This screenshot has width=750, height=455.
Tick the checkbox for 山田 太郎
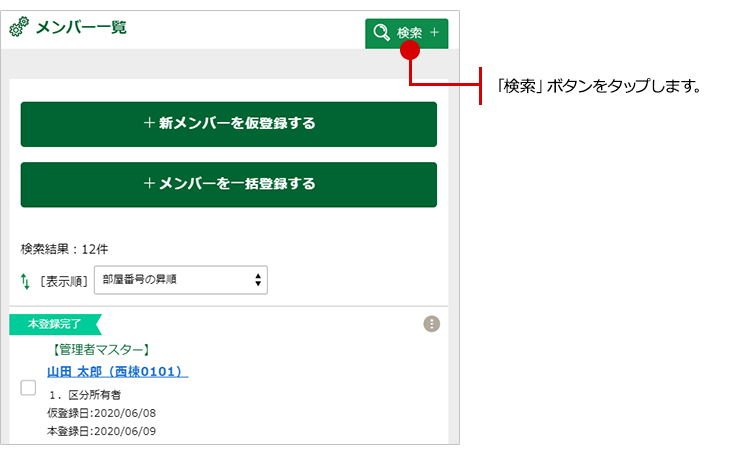pyautogui.click(x=29, y=389)
